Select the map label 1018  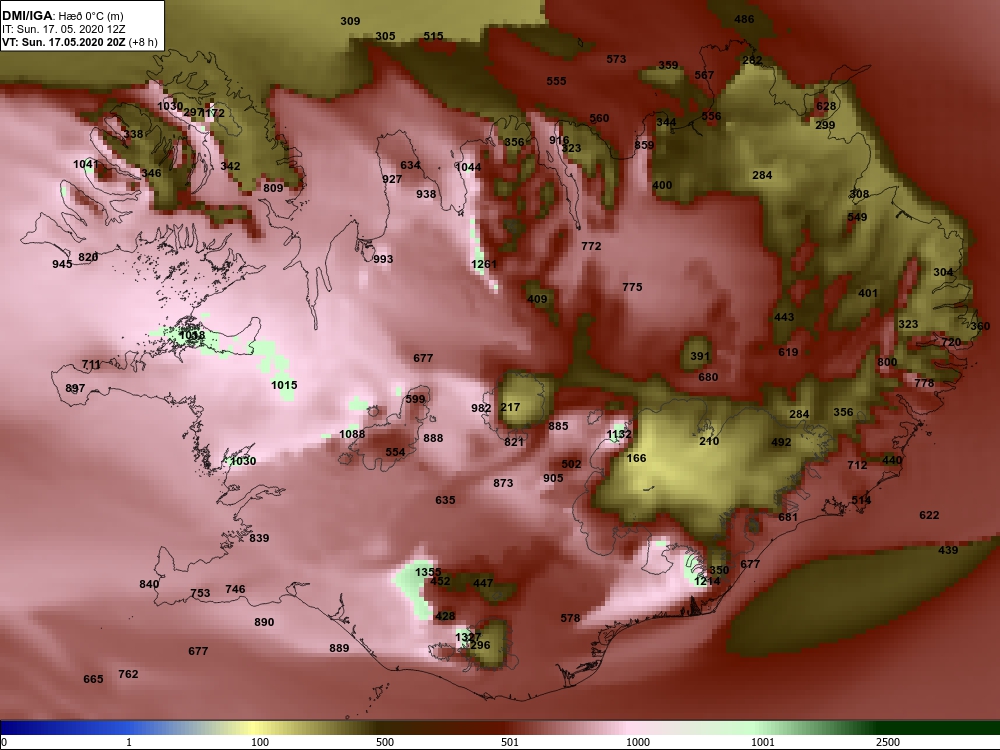click(x=192, y=335)
